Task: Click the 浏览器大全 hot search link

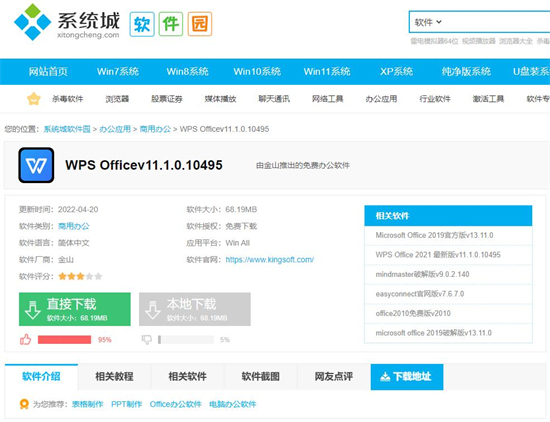Action: click(x=516, y=41)
